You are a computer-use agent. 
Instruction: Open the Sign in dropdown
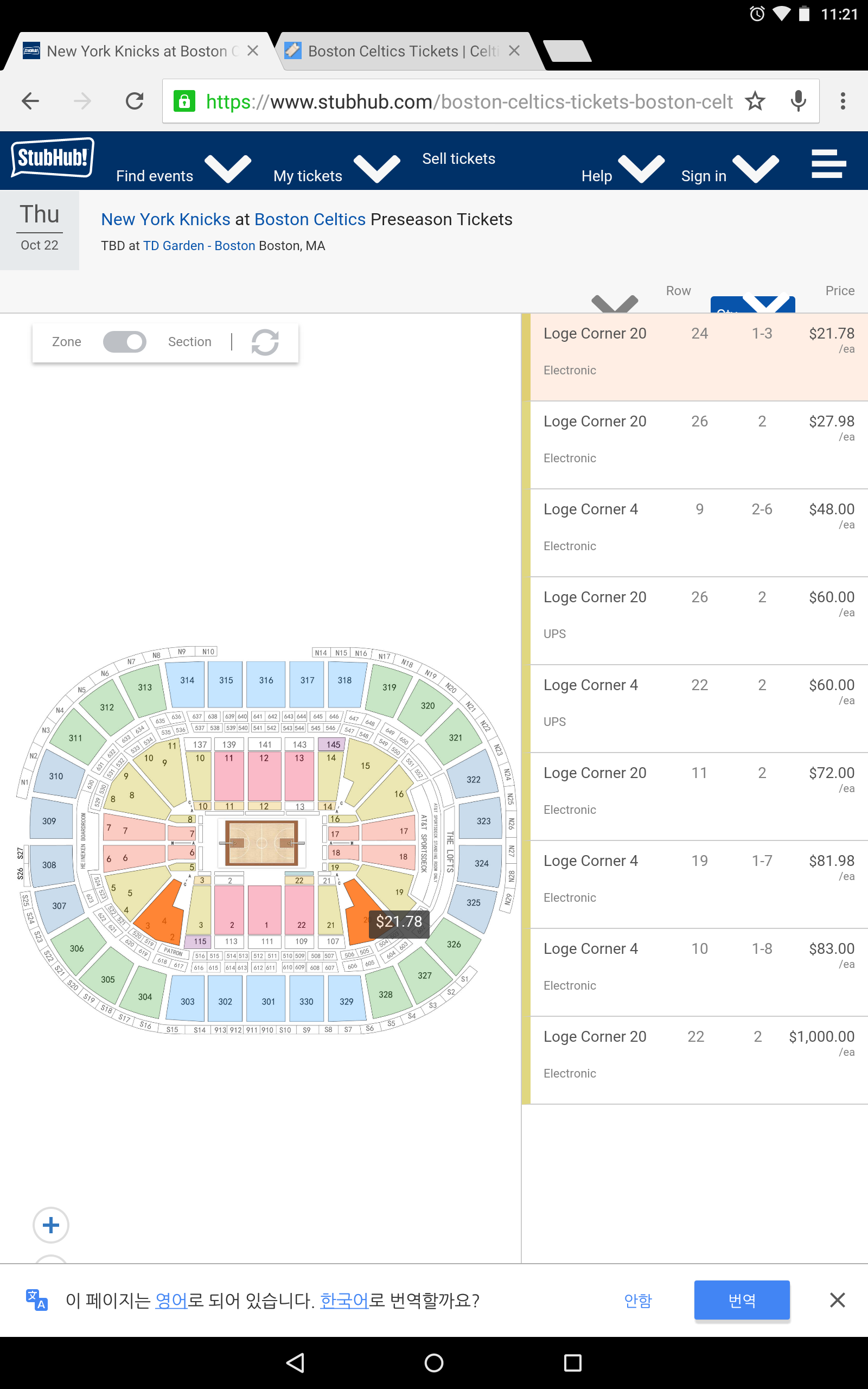[756, 169]
